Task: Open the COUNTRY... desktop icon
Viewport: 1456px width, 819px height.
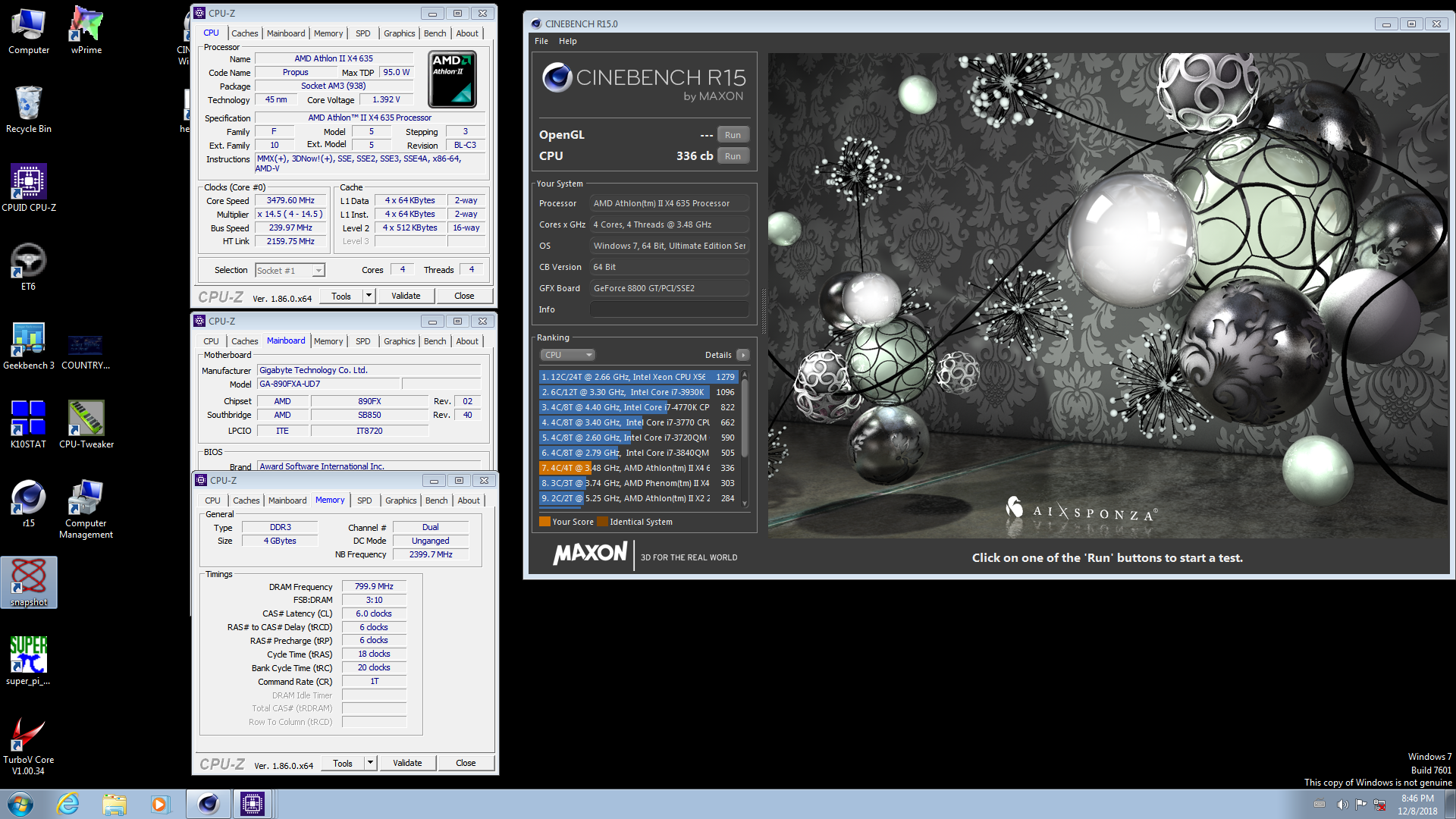Action: [x=86, y=351]
